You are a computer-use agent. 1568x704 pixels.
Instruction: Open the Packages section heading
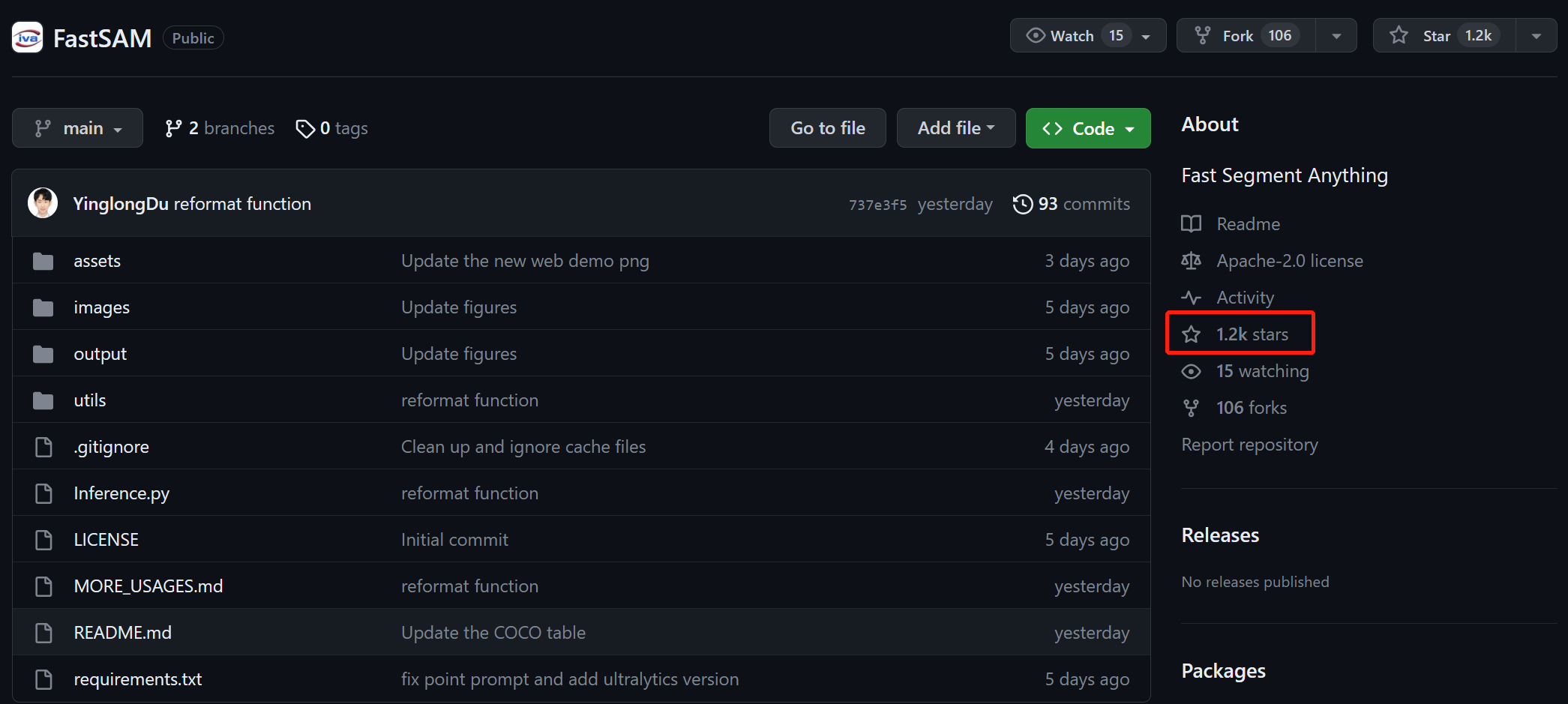click(x=1223, y=671)
